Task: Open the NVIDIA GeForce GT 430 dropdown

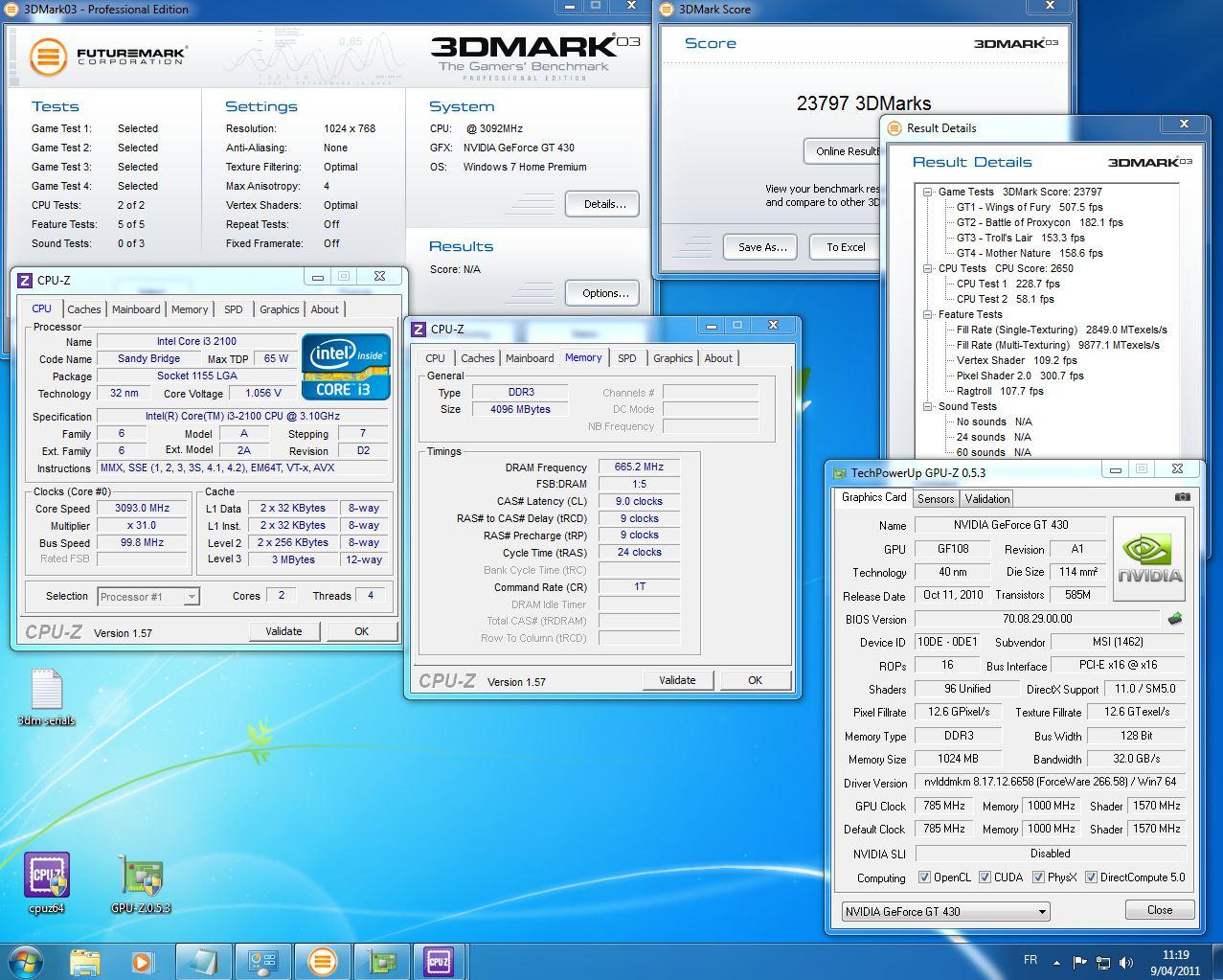Action: (945, 911)
